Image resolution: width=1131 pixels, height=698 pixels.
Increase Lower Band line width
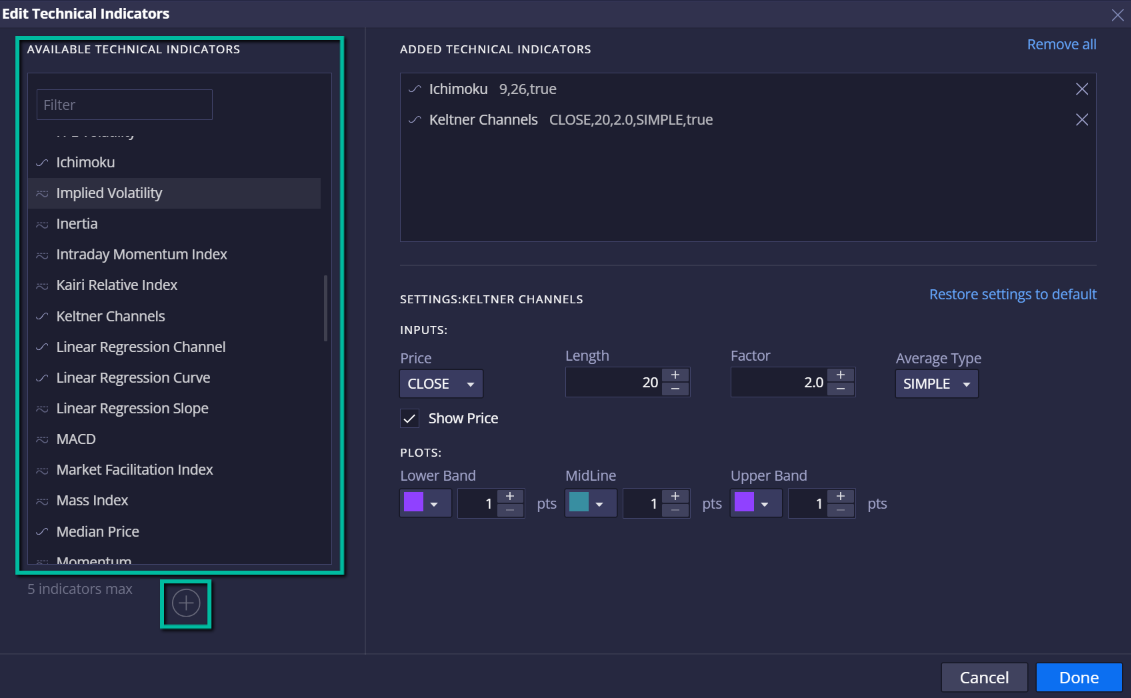[510, 496]
